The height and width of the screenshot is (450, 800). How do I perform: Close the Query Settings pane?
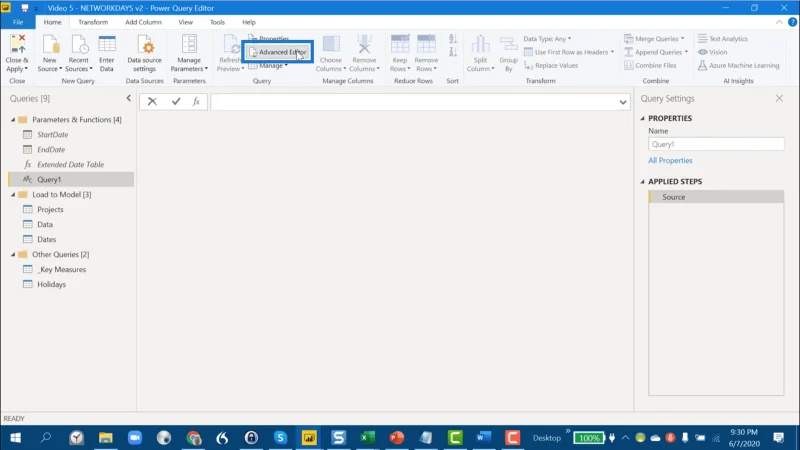779,98
